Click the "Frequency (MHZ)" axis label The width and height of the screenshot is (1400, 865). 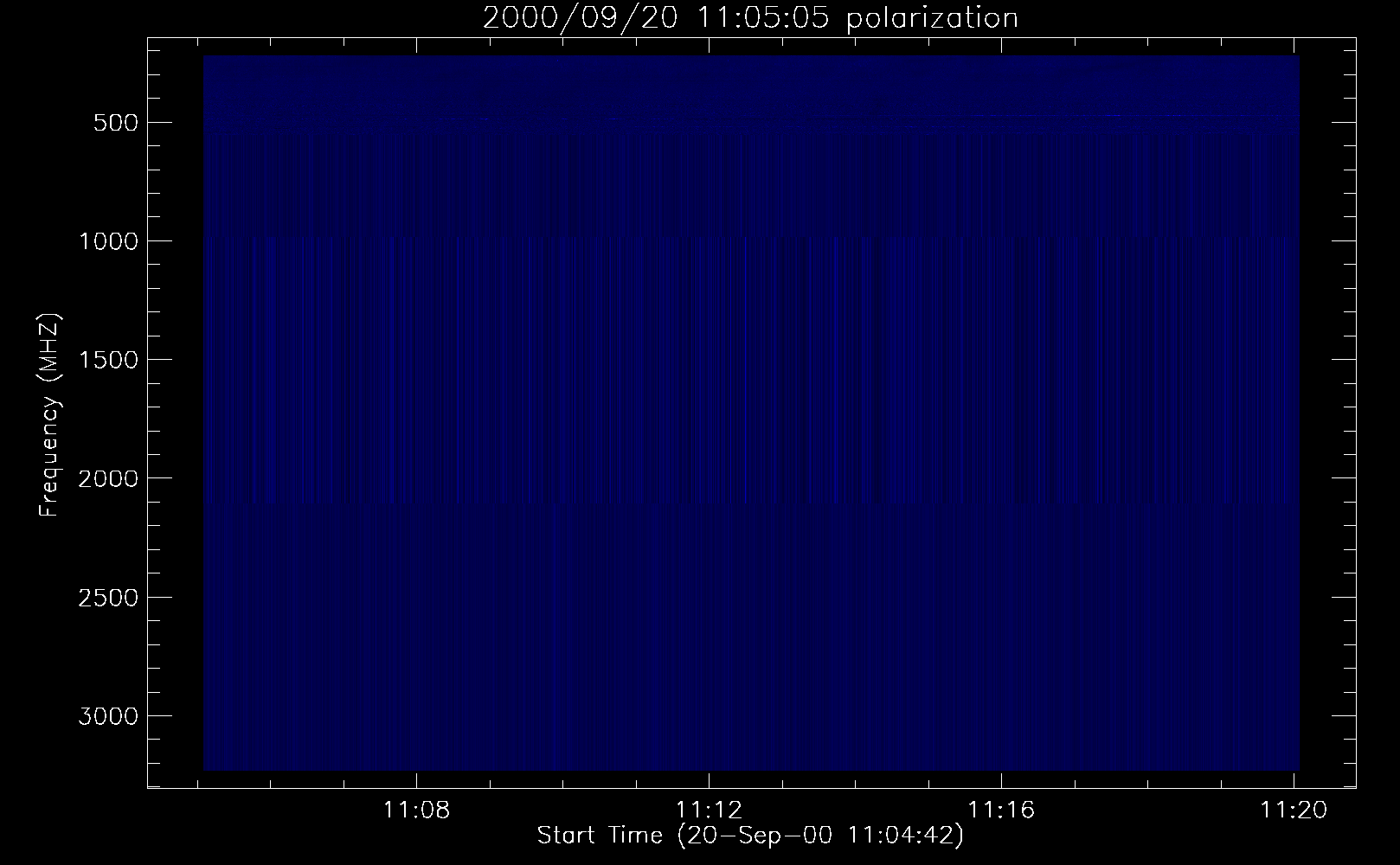pos(50,414)
